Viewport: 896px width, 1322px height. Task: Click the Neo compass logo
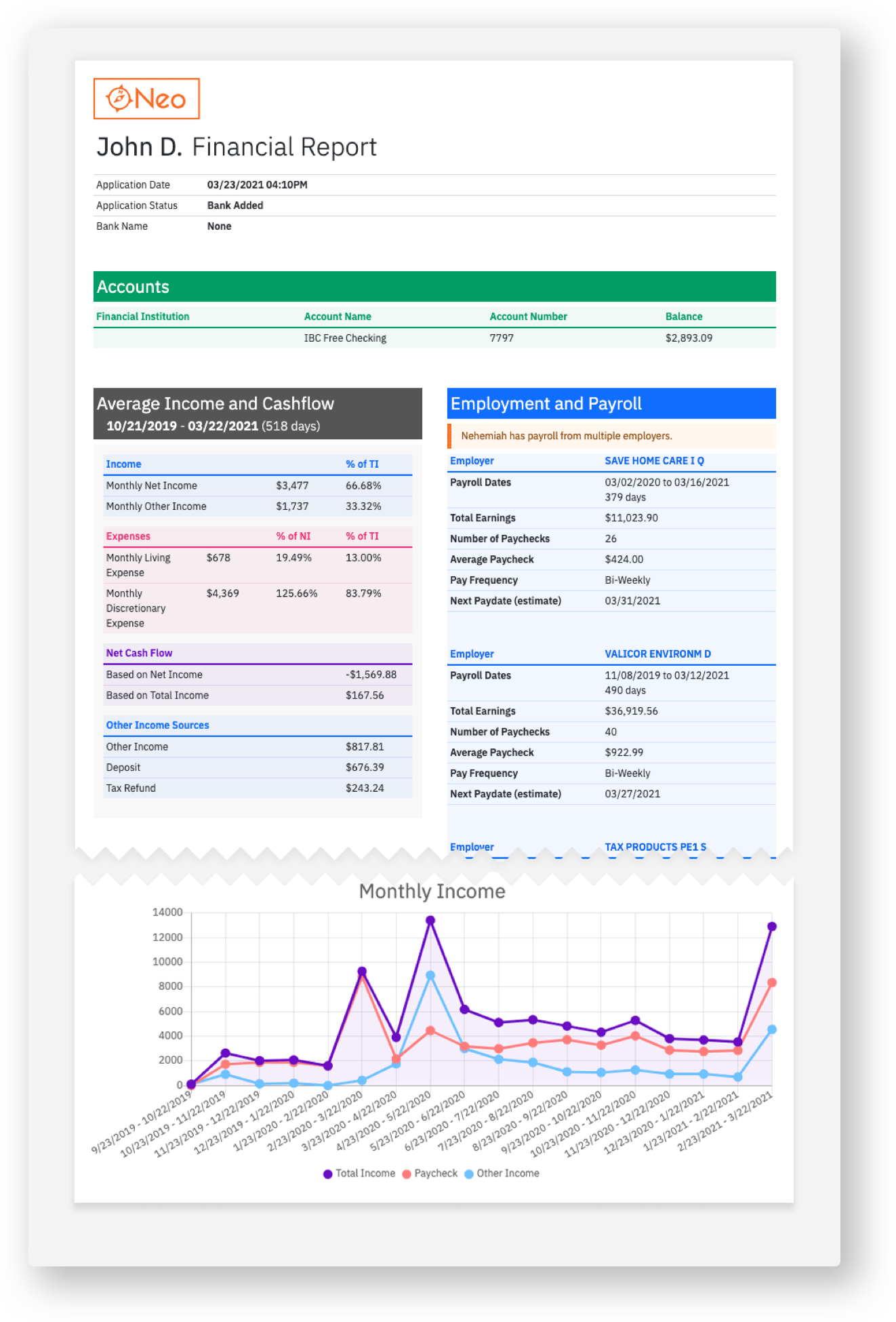click(x=146, y=99)
